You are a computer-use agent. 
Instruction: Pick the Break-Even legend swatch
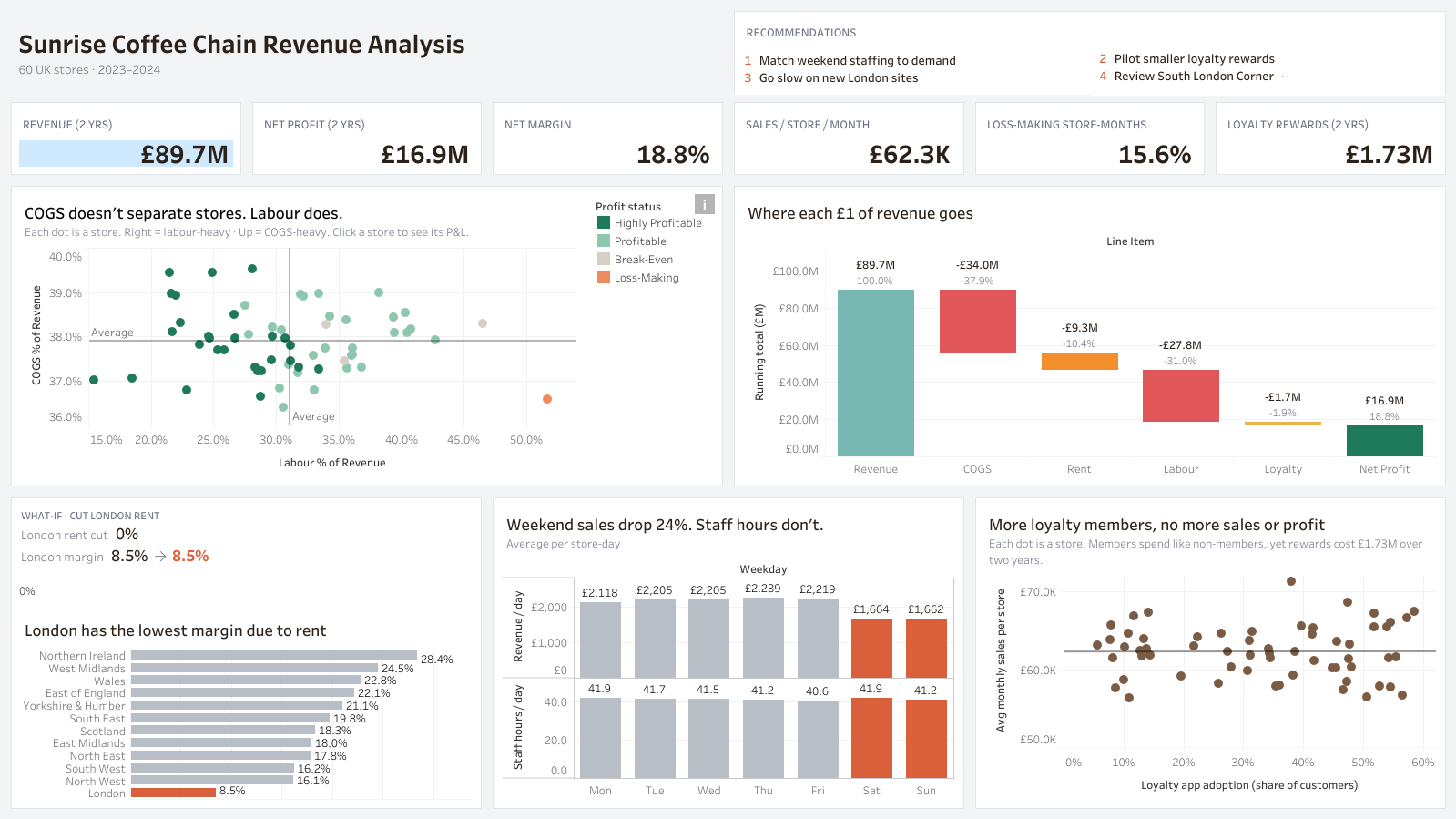[x=603, y=259]
